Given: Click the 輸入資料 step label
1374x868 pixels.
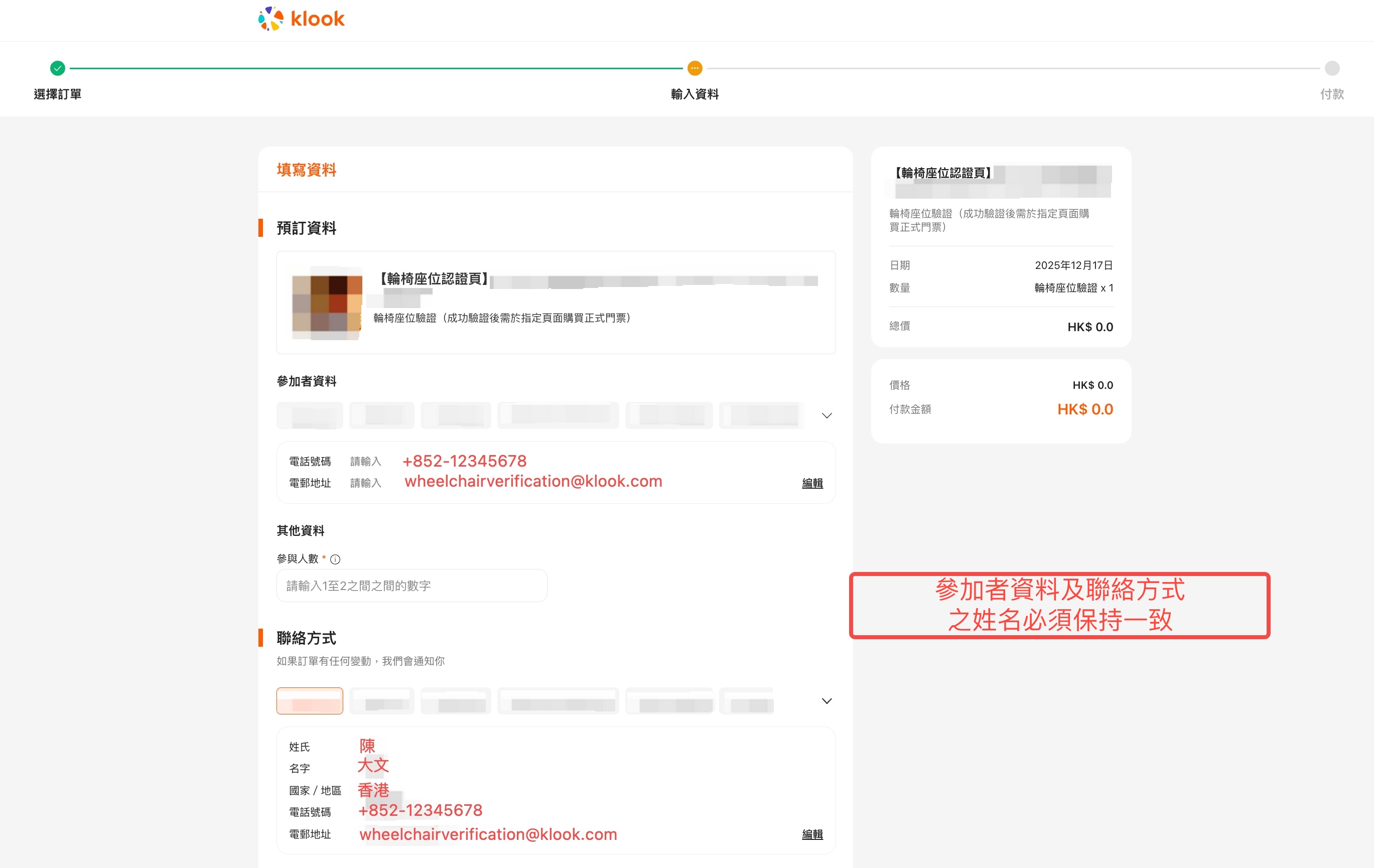Looking at the screenshot, I should [x=695, y=94].
